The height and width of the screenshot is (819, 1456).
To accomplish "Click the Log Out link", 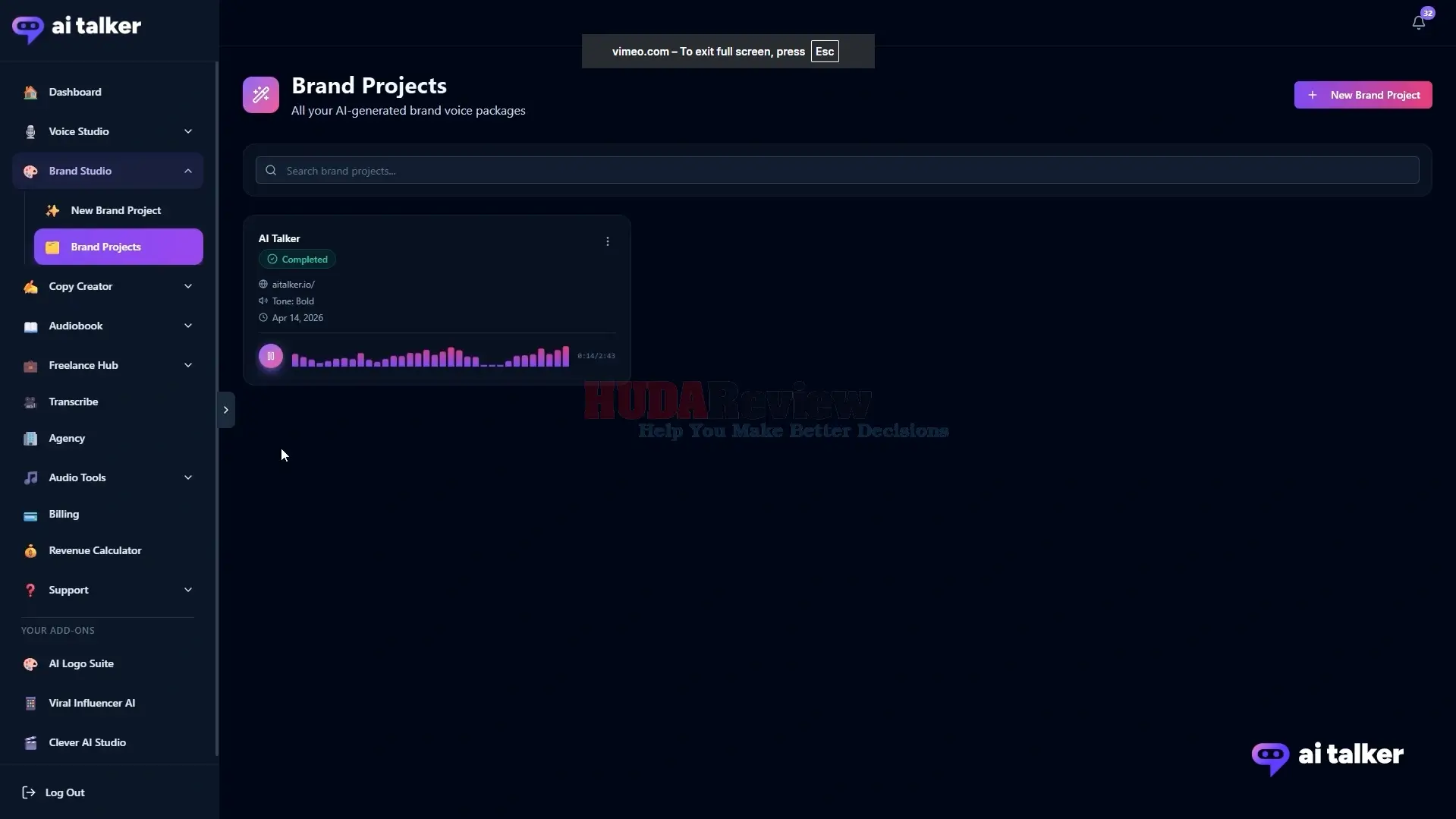I will (x=53, y=792).
